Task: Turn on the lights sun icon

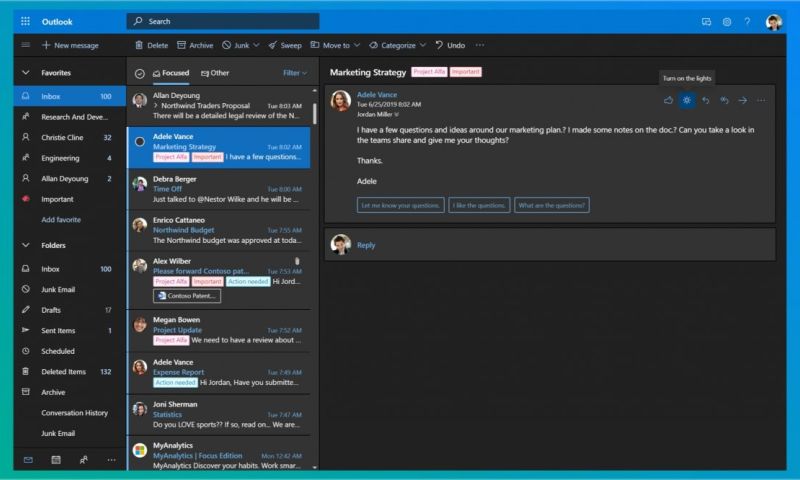Action: tap(687, 100)
